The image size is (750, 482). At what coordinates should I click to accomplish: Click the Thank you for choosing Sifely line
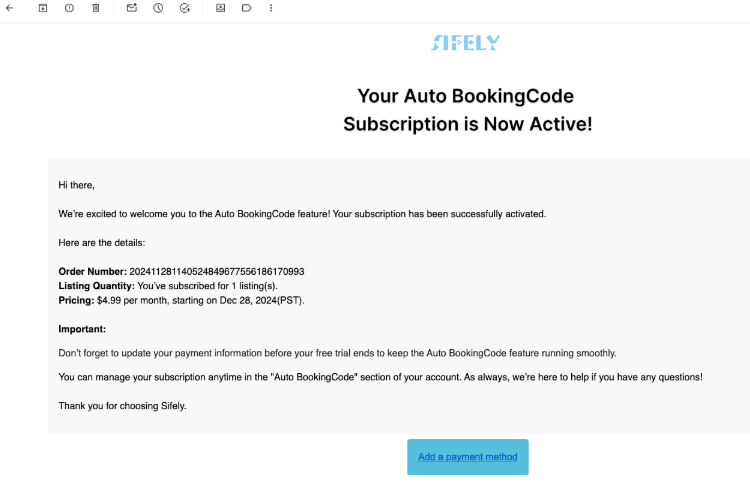pos(122,406)
